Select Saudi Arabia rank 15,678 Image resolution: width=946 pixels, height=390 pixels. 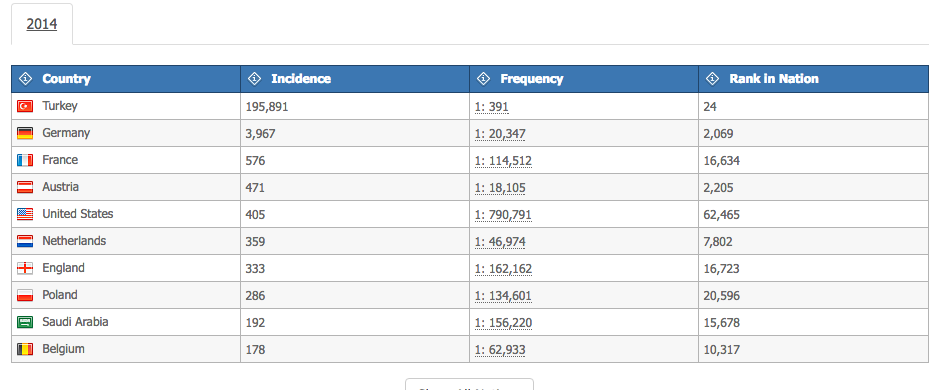722,322
